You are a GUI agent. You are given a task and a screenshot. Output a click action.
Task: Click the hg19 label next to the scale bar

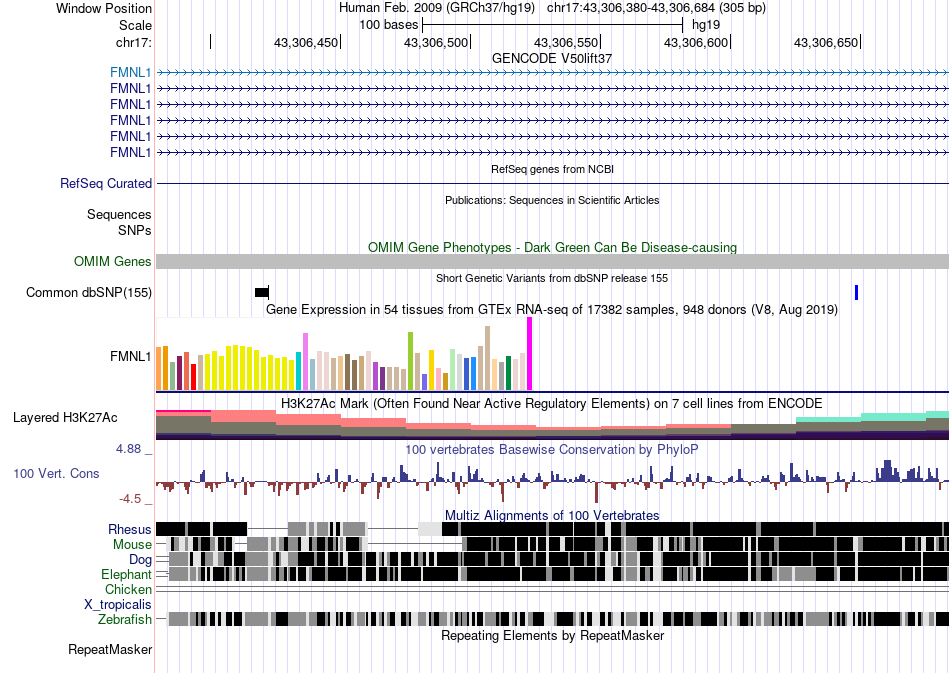click(706, 25)
